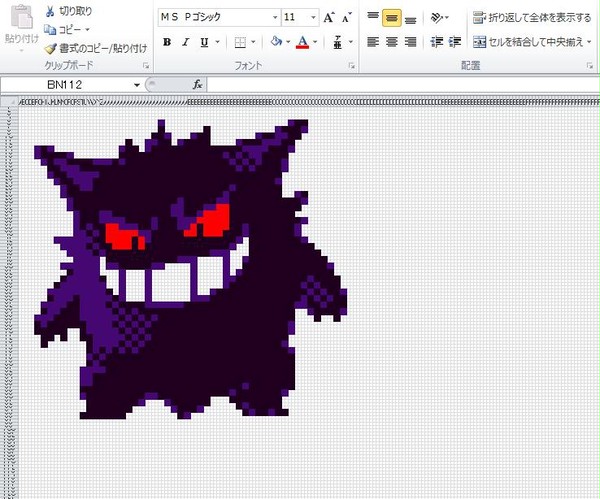
Task: Open font color dropdown arrow
Action: 315,42
